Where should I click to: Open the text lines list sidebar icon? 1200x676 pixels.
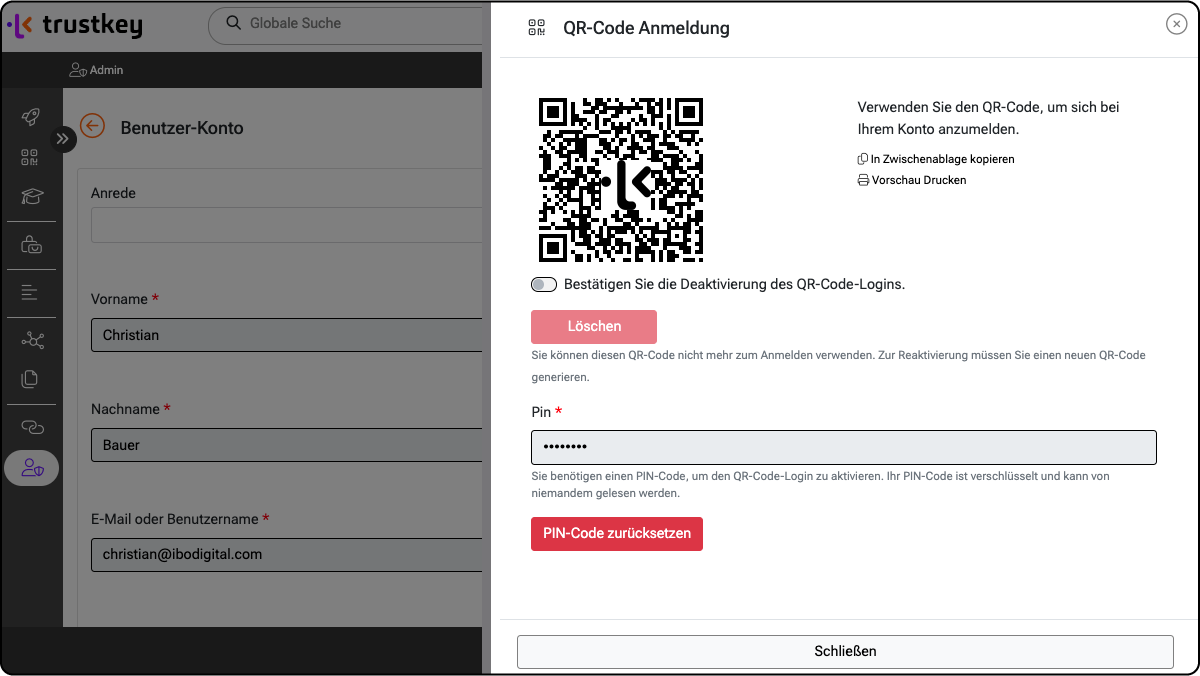click(x=30, y=293)
